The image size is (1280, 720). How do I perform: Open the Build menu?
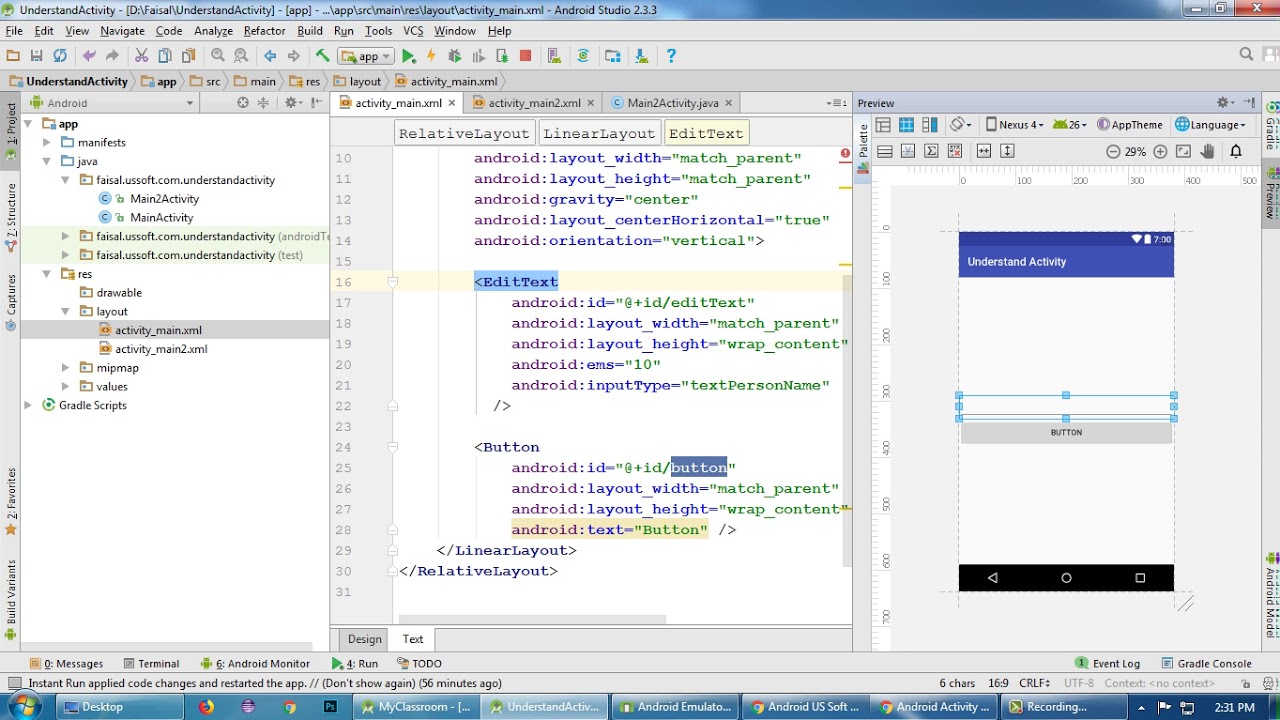310,31
